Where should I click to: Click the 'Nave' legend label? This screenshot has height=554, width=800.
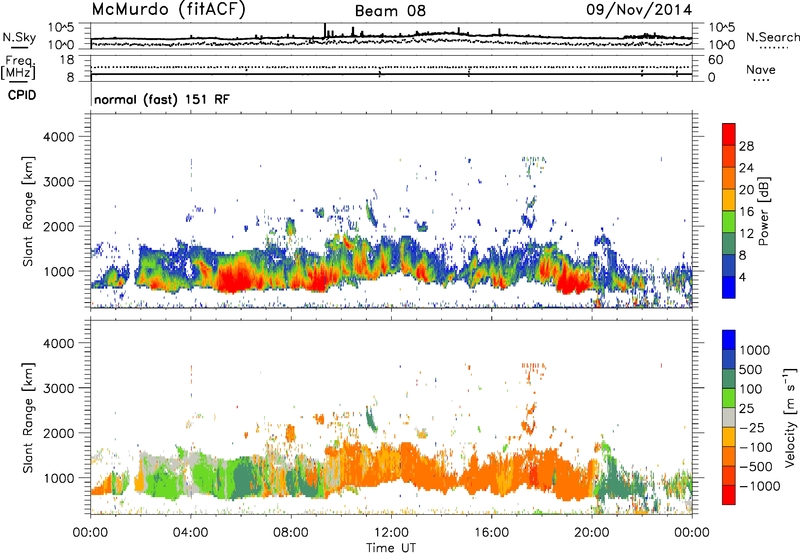pos(761,69)
